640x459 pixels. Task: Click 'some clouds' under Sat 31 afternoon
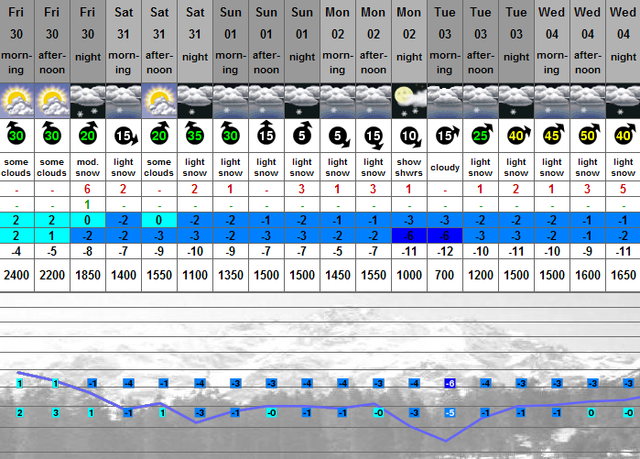[159, 168]
